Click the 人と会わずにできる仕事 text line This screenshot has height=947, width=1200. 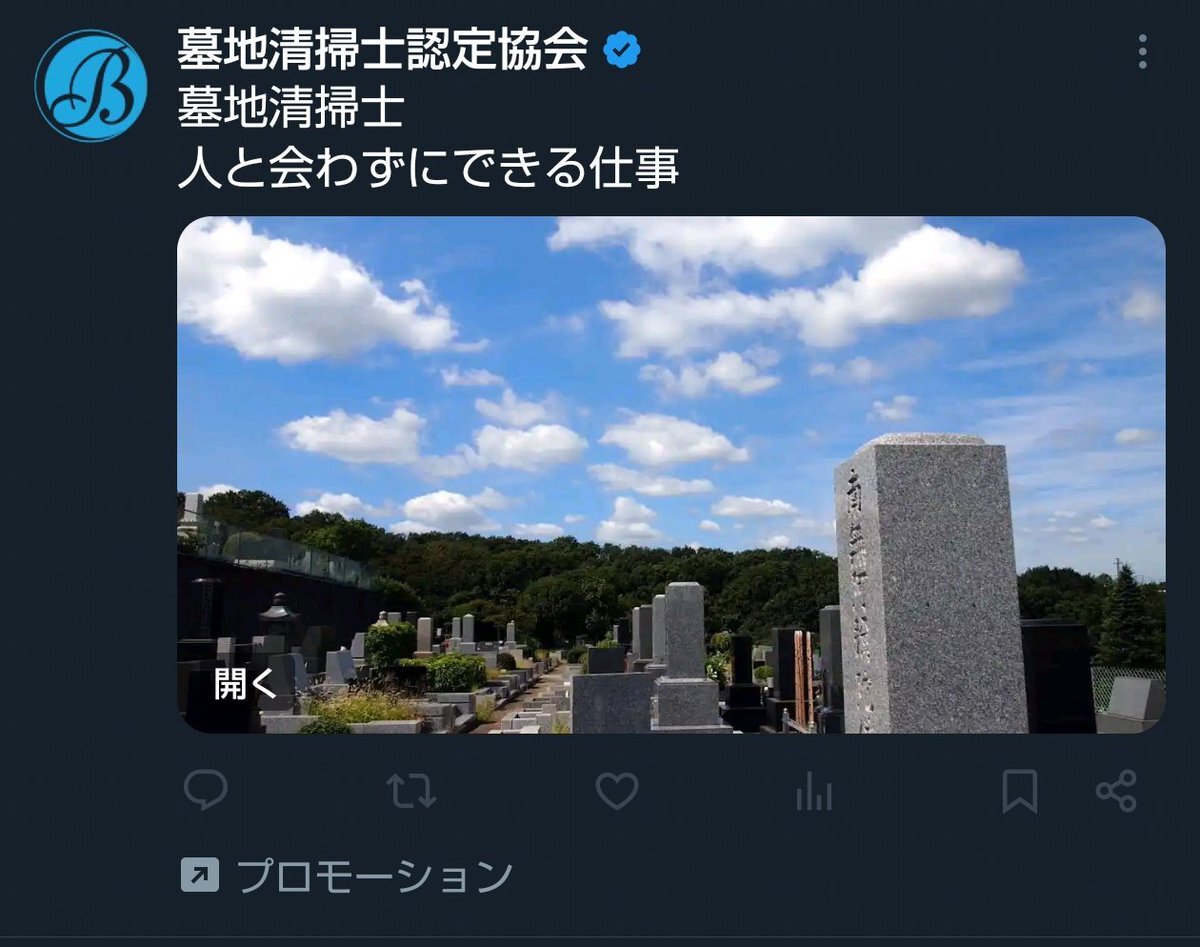point(428,168)
